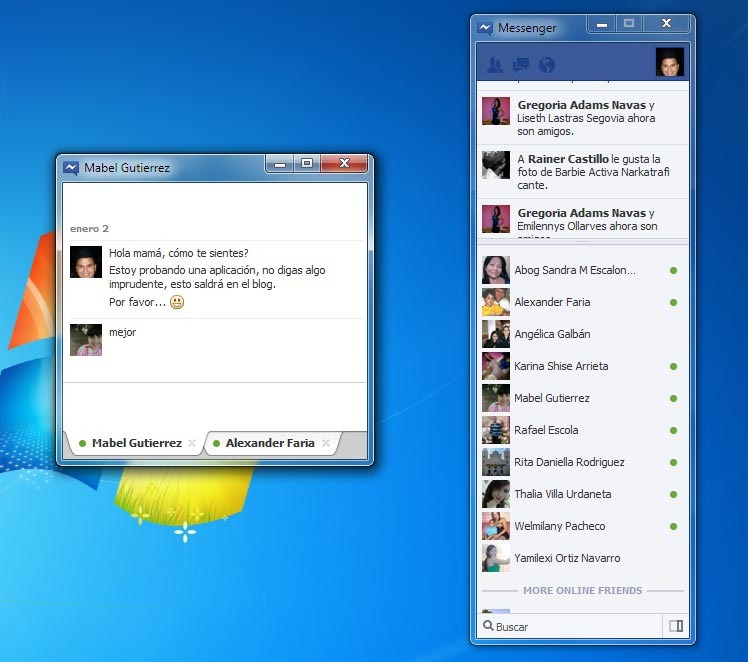Close the Mabel Gutierrez chat tab
Viewport: 748px width, 662px height.
click(x=192, y=443)
